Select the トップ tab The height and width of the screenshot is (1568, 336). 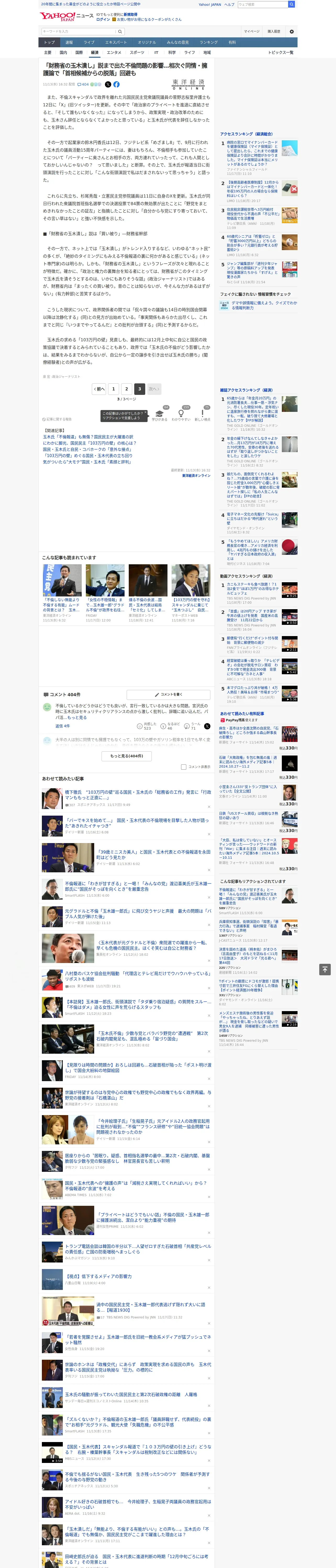point(49,42)
